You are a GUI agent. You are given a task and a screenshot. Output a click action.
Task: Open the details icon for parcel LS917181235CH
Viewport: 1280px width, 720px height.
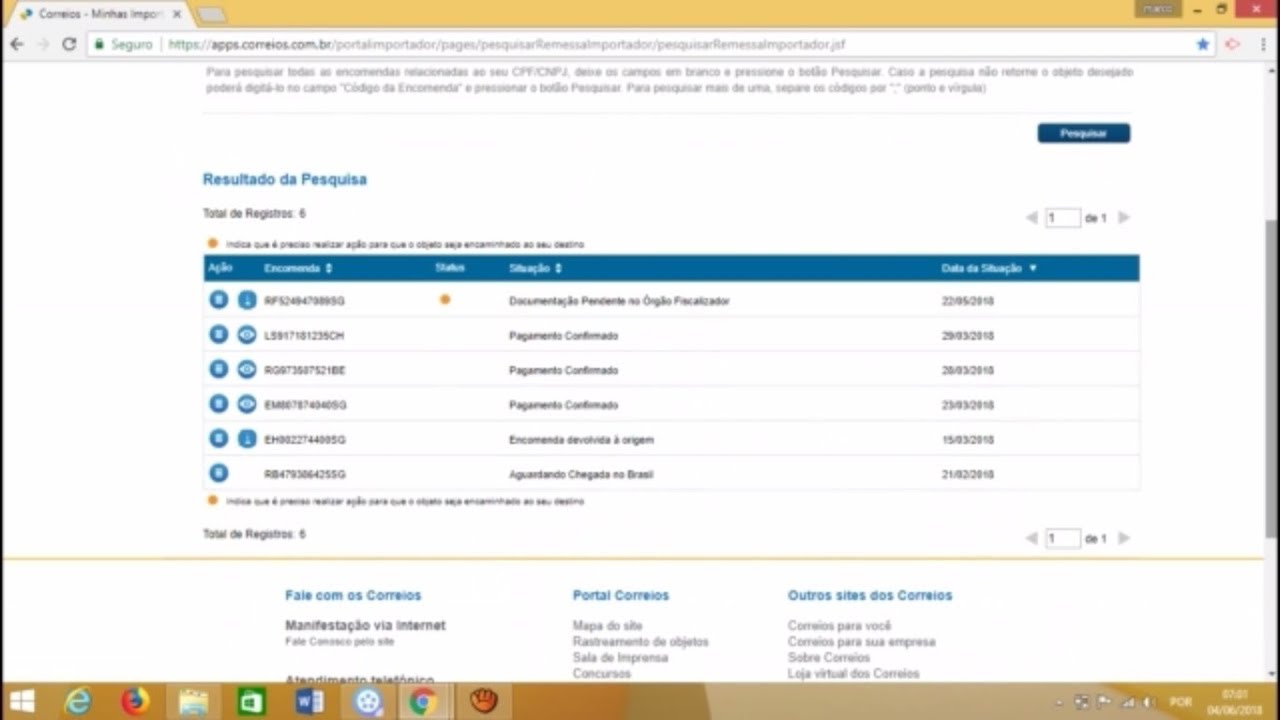click(x=219, y=335)
